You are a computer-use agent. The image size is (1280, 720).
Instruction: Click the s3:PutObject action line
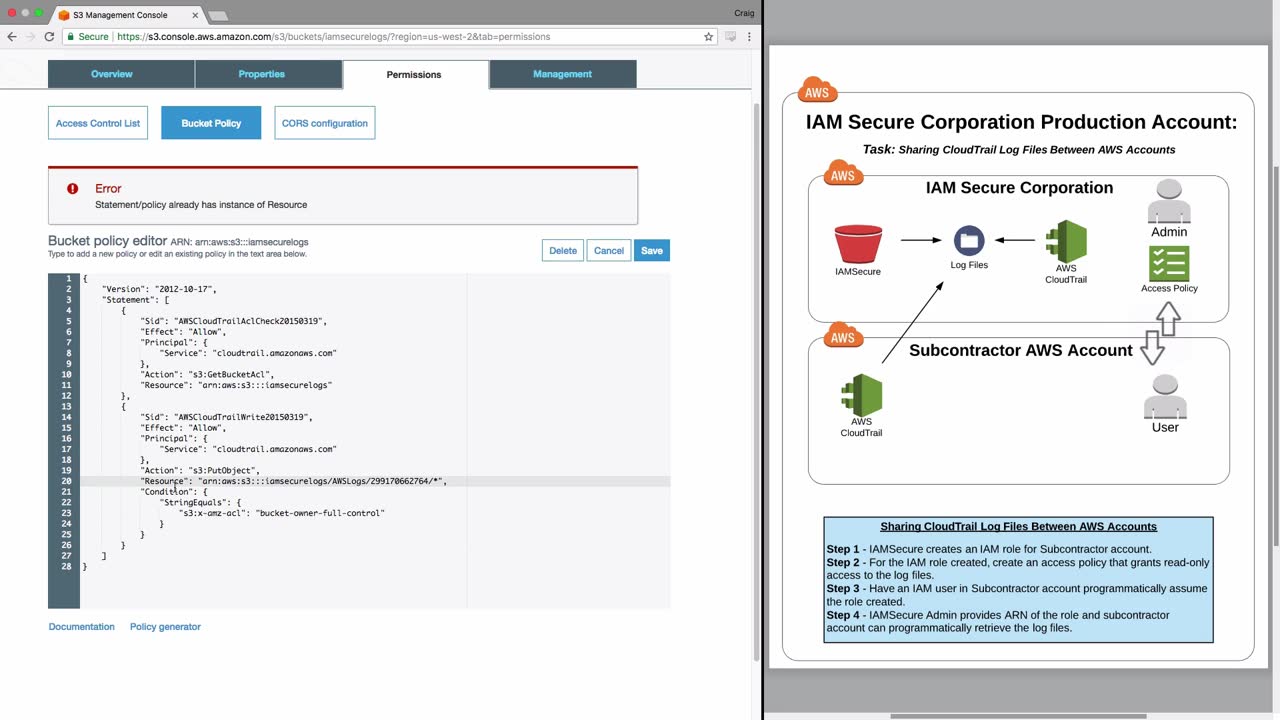200,470
